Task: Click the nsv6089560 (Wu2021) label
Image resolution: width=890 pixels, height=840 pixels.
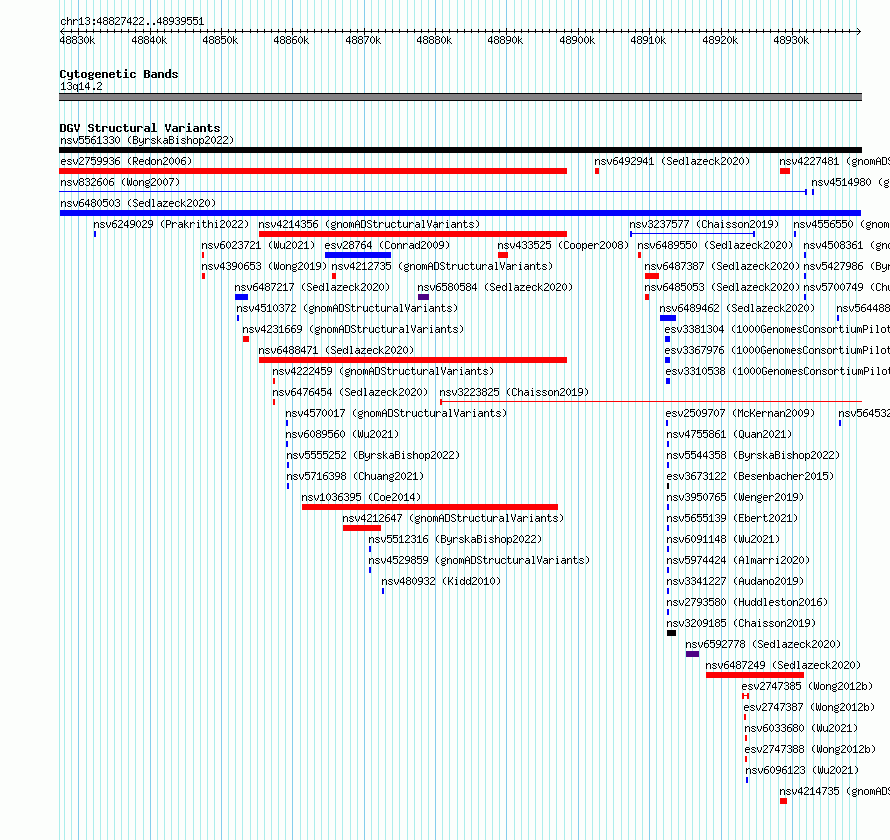Action: 342,434
